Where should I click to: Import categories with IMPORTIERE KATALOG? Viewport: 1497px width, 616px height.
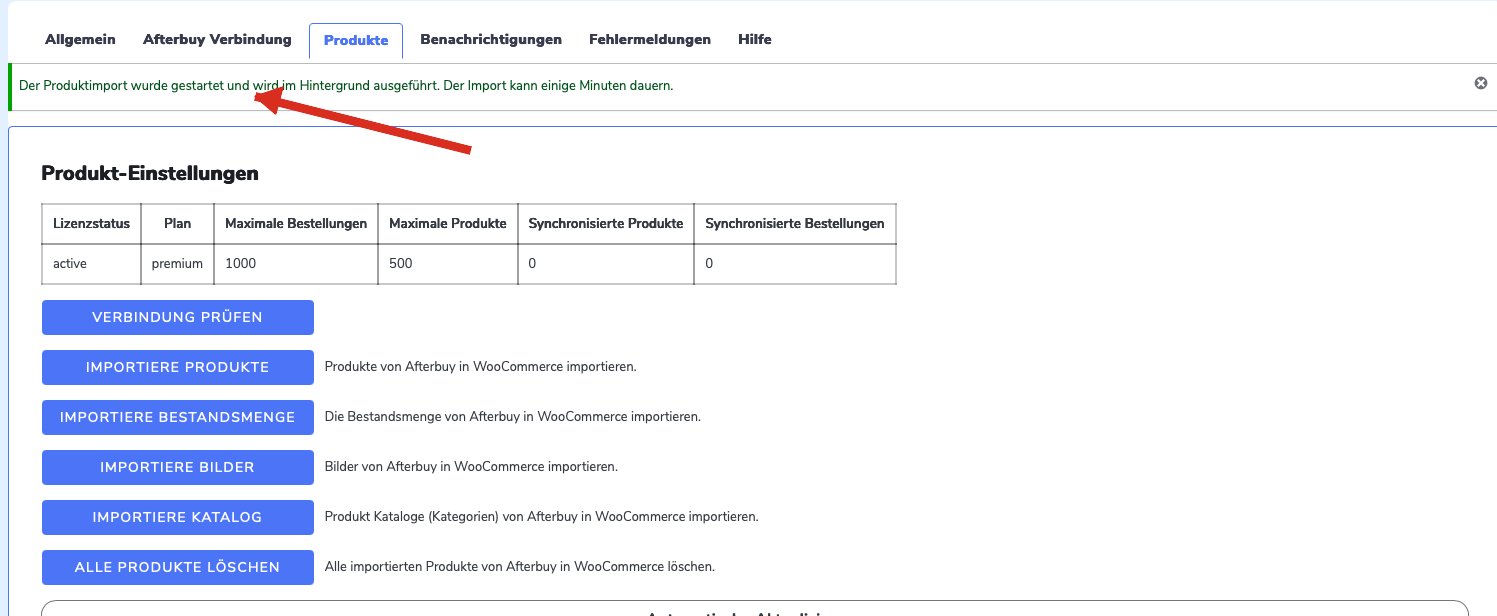point(177,517)
